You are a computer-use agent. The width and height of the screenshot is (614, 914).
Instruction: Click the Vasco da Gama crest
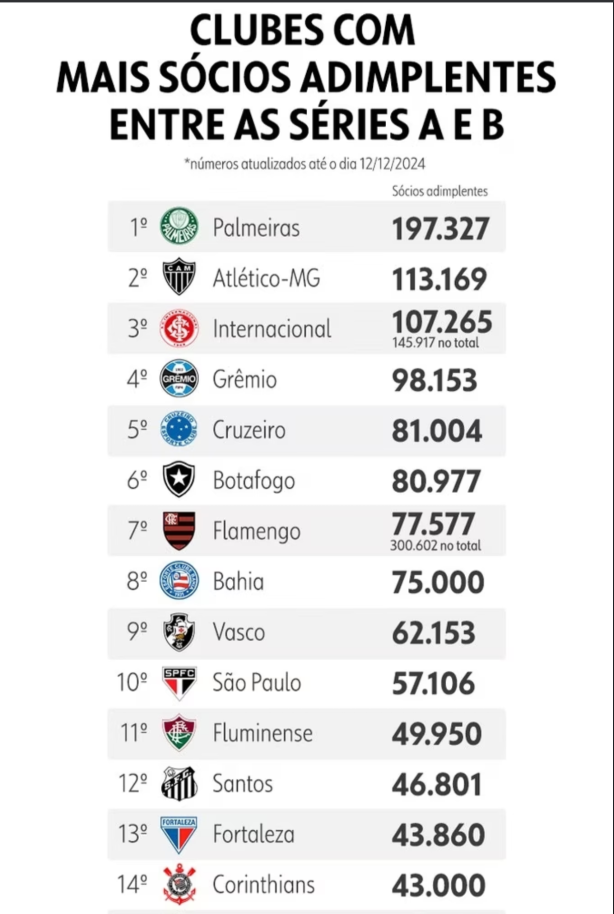point(179,632)
